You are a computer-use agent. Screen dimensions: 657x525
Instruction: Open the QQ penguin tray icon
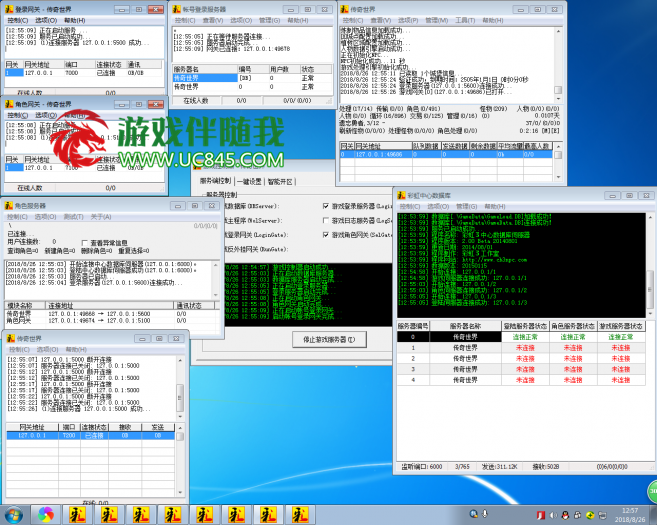tap(565, 515)
